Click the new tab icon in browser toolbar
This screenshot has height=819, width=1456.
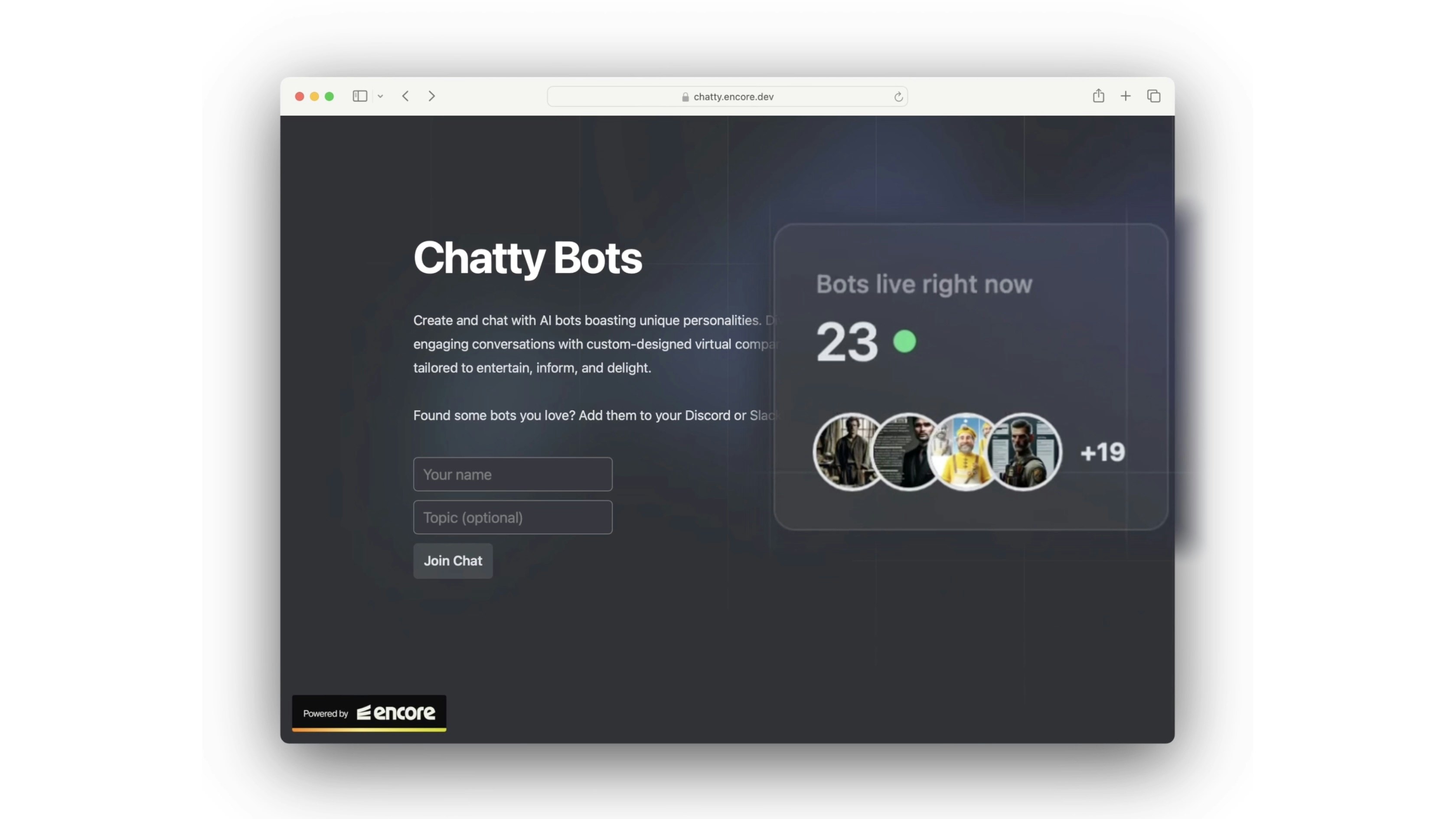[x=1125, y=96]
